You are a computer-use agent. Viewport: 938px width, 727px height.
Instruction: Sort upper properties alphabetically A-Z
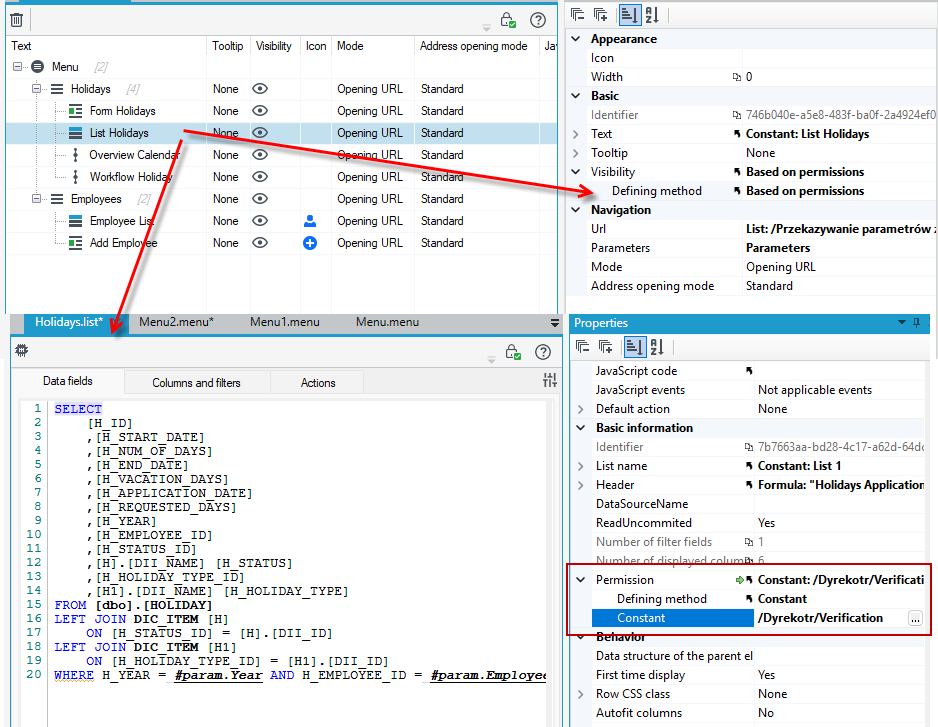(x=652, y=14)
